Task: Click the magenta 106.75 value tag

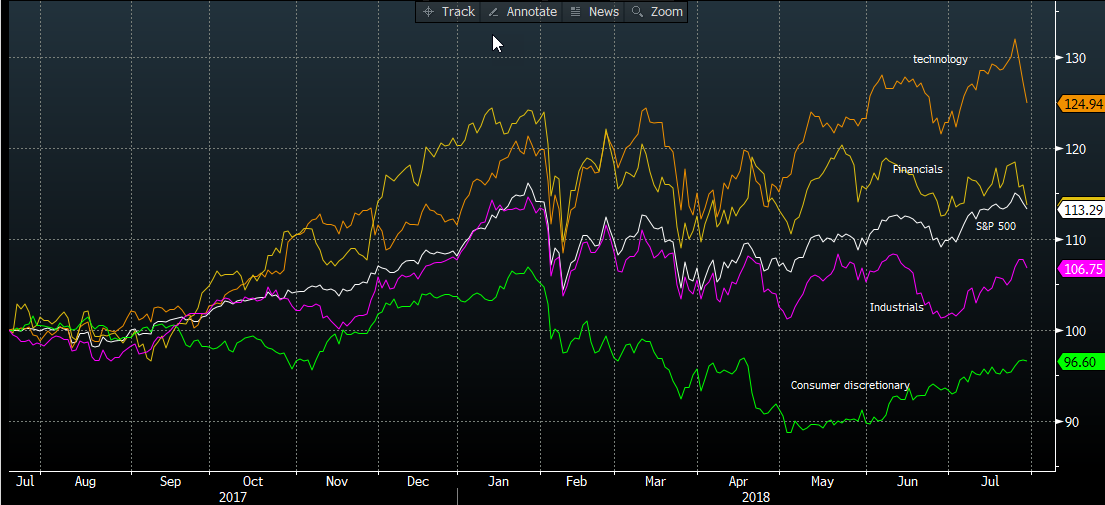Action: pyautogui.click(x=1080, y=268)
